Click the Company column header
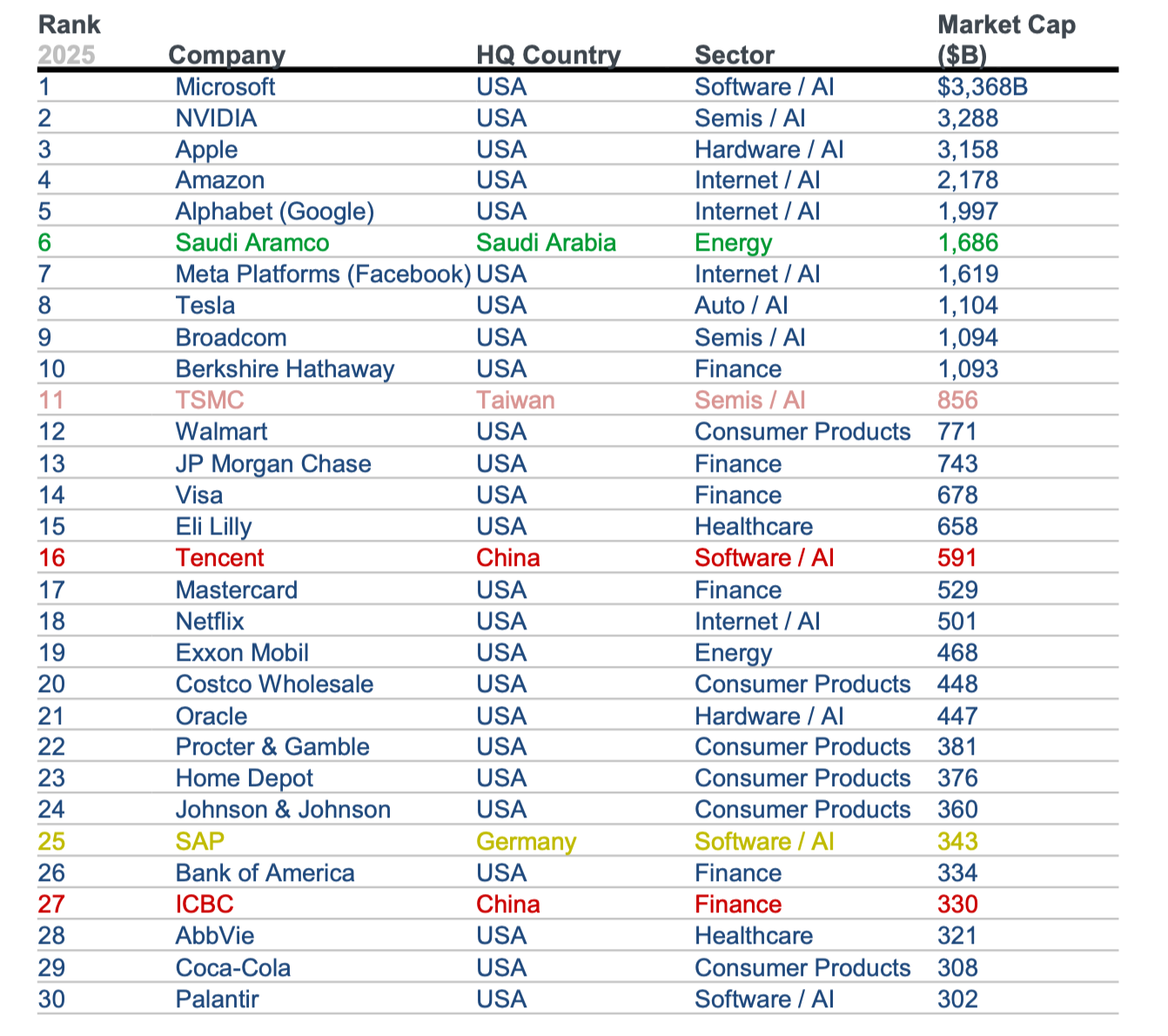Image resolution: width=1168 pixels, height=1036 pixels. [x=226, y=55]
